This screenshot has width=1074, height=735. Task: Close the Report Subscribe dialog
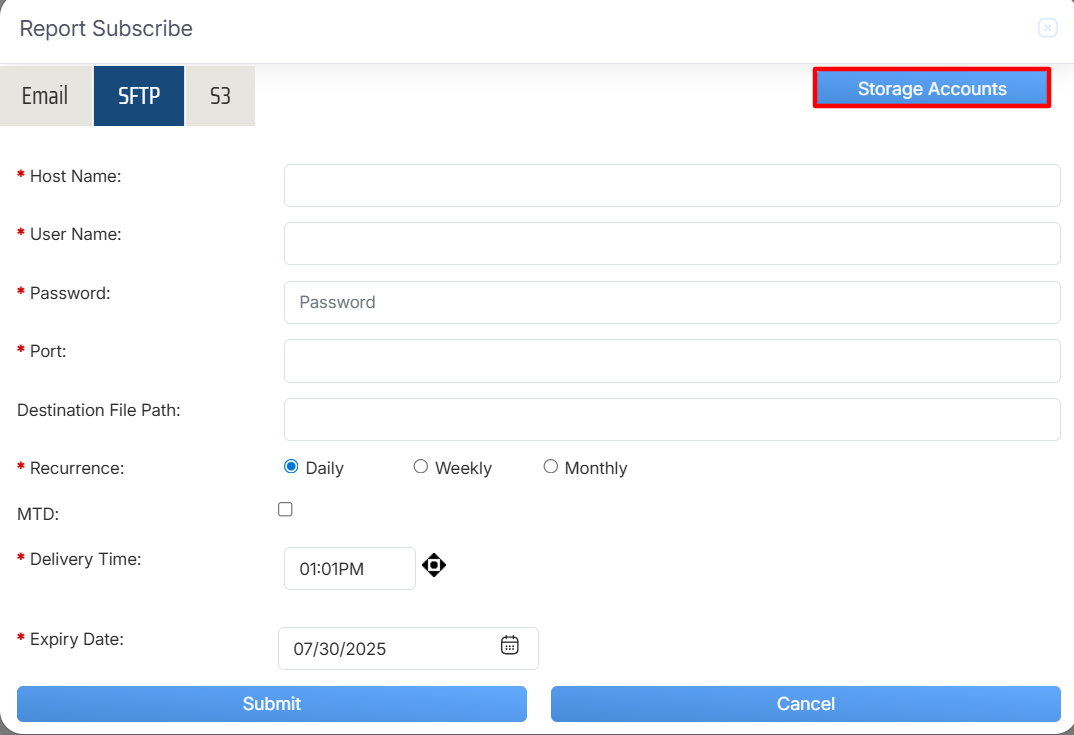click(1047, 28)
